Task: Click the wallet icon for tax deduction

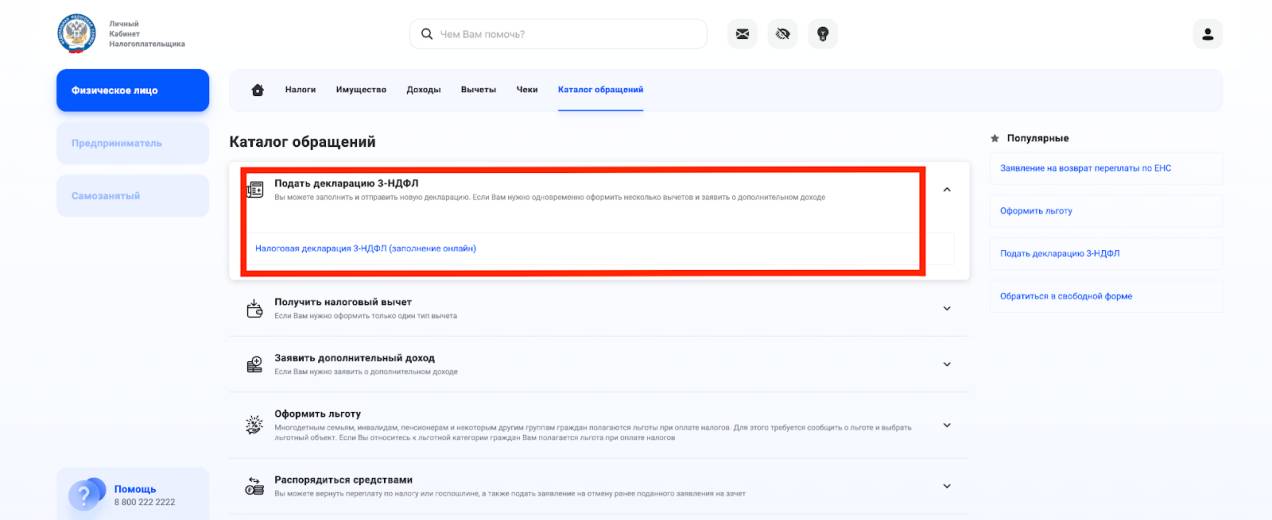Action: pos(254,309)
